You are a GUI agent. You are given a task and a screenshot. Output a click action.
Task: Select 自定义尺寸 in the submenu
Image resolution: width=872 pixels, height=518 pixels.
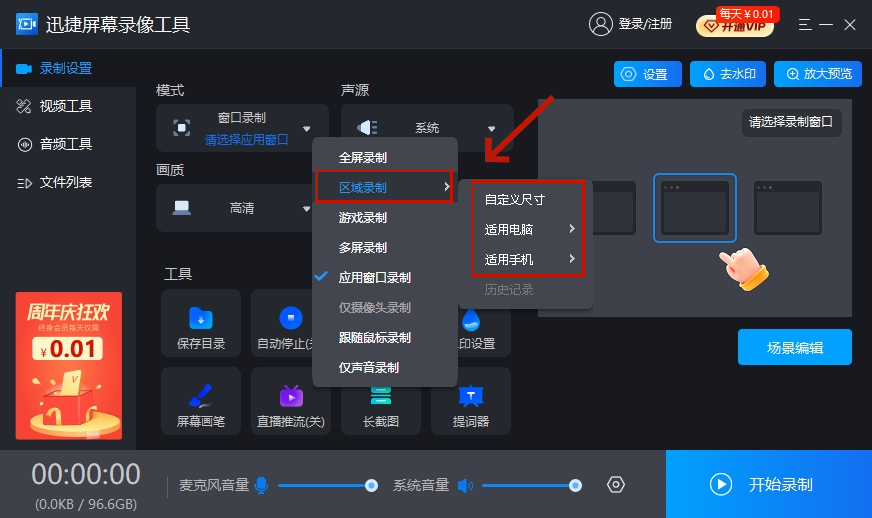527,199
